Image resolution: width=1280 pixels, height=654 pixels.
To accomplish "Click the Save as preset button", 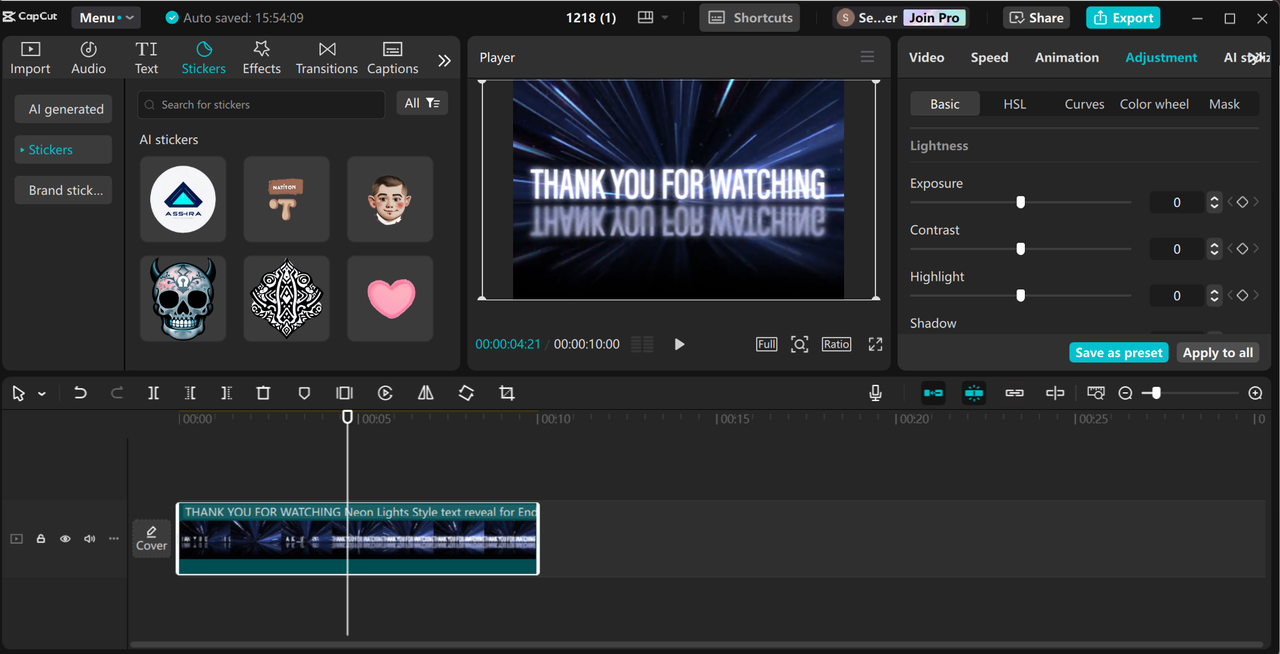I will tap(1118, 353).
